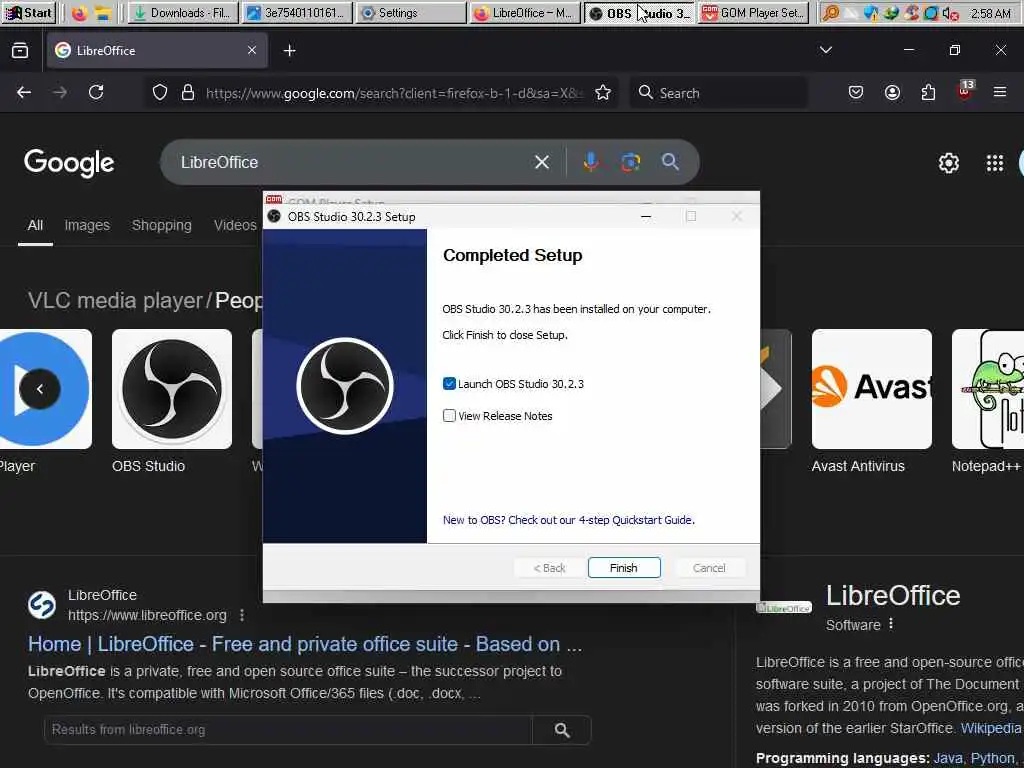1024x768 pixels.
Task: Expand the list all tabs chevron
Action: tap(825, 50)
